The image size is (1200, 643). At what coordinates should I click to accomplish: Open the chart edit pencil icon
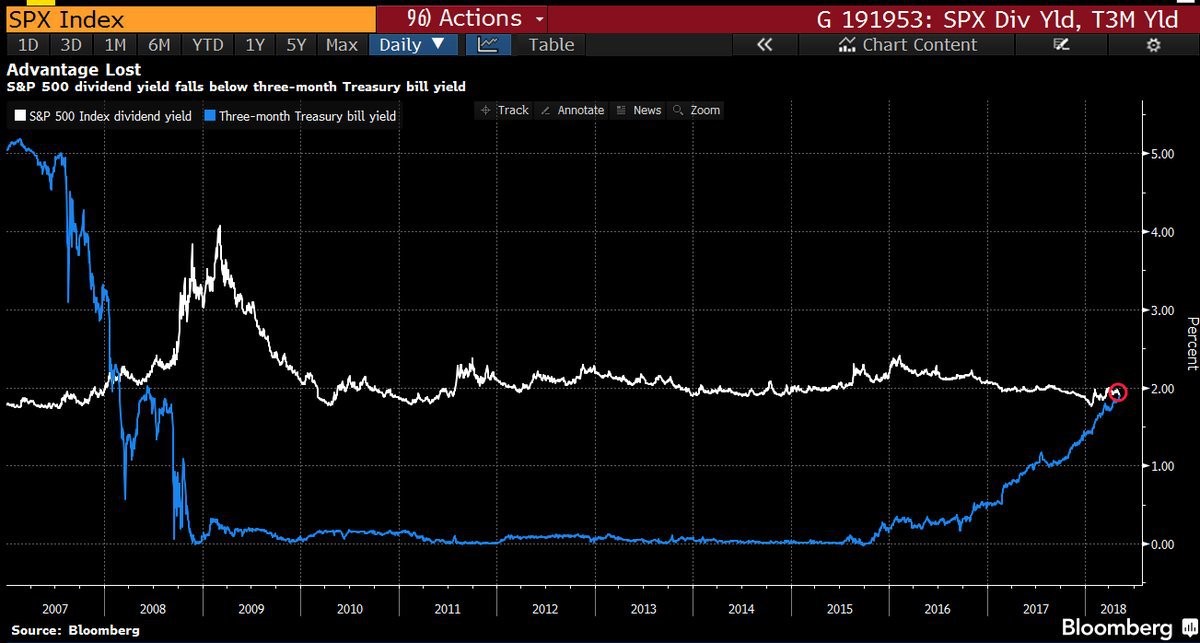1062,44
